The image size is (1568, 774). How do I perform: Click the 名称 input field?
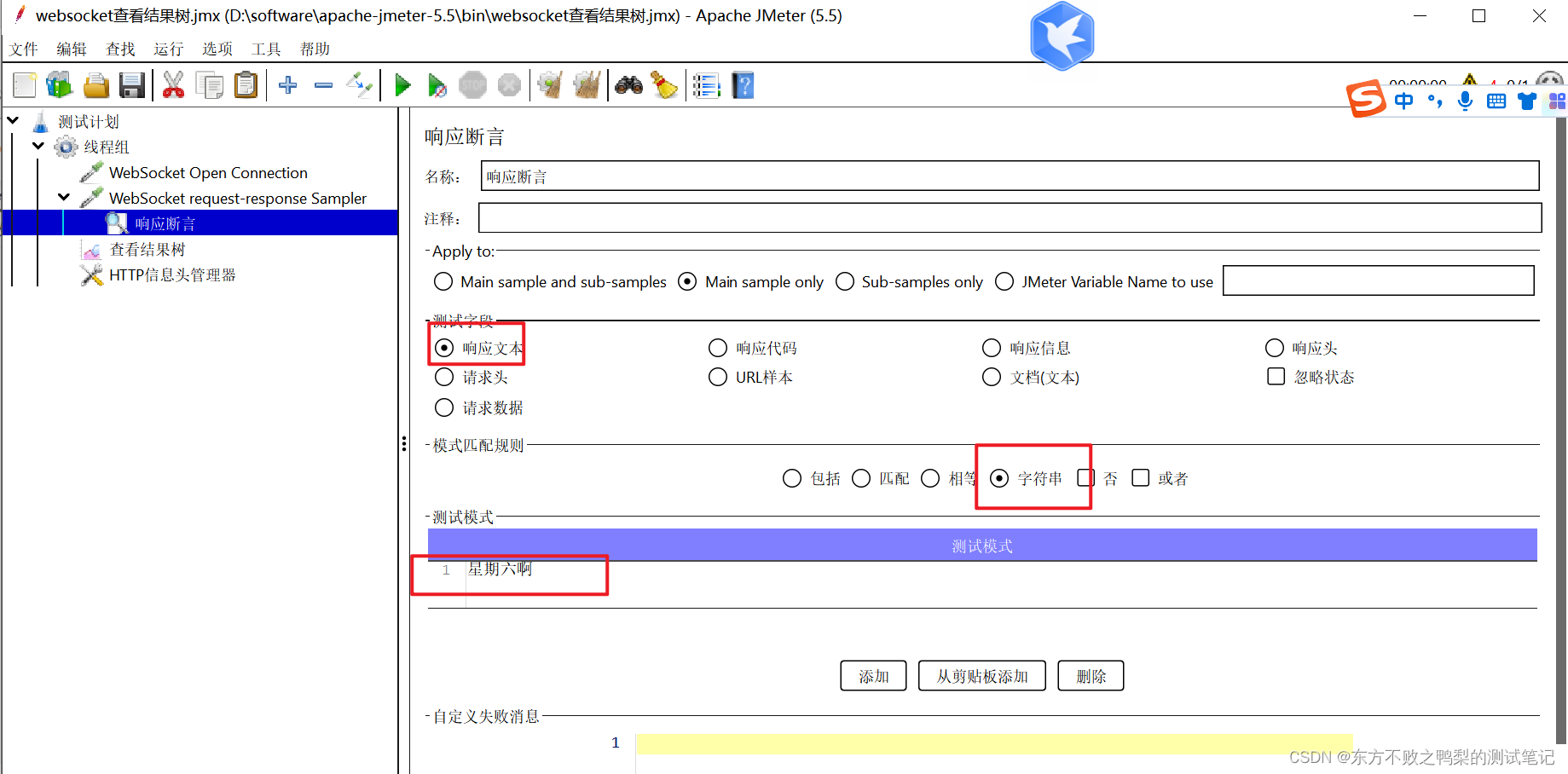tap(1010, 176)
